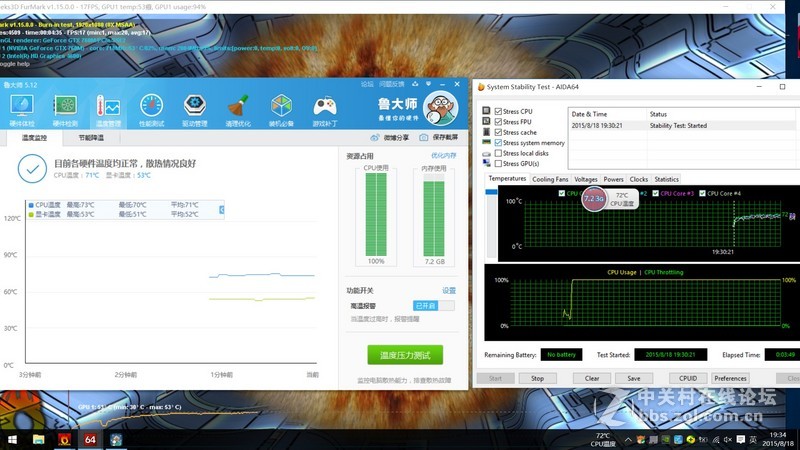Open AIDA64 Powers tab
800x450 pixels.
(613, 179)
